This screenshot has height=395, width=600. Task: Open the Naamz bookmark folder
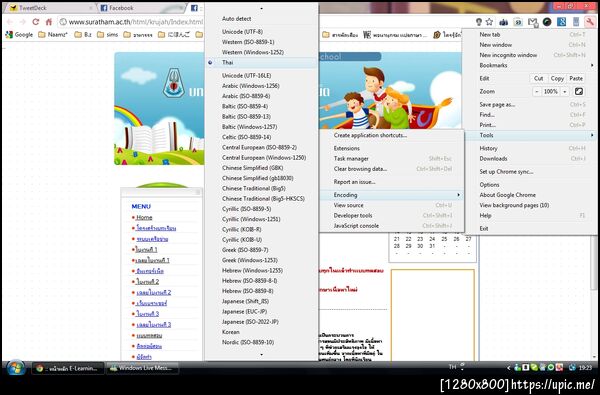pos(53,35)
